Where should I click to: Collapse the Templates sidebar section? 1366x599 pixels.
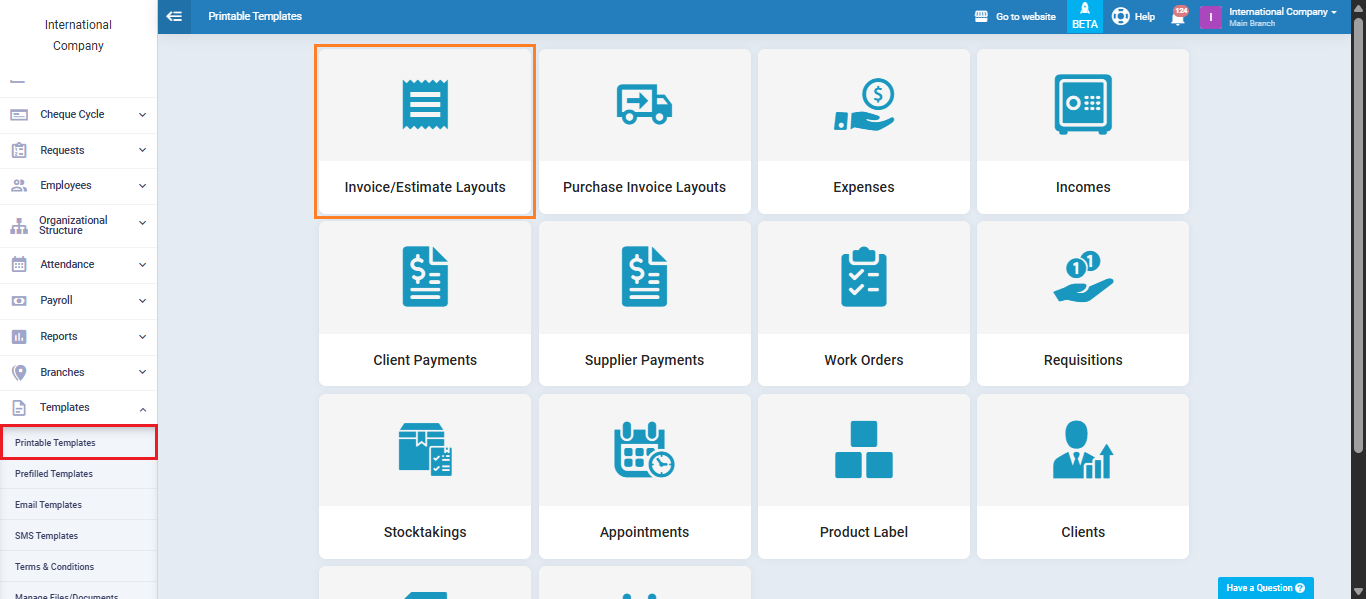click(78, 408)
